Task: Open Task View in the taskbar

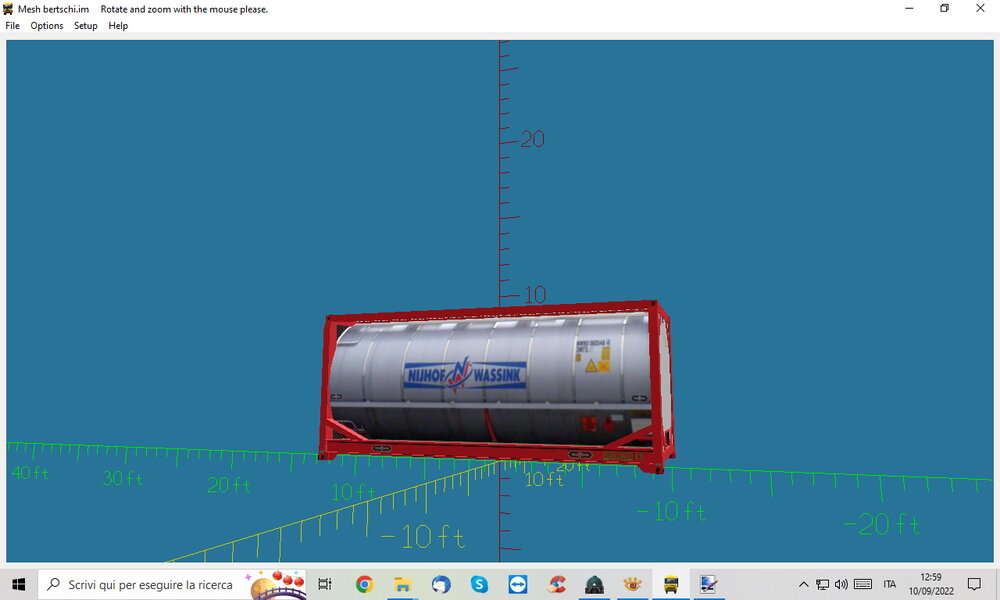Action: [x=325, y=584]
